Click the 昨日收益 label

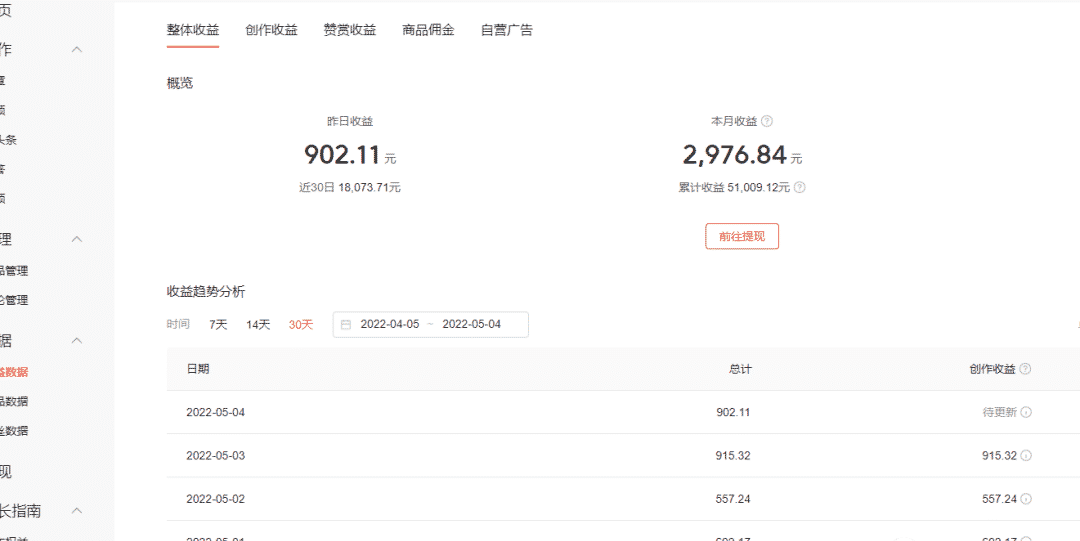click(350, 121)
